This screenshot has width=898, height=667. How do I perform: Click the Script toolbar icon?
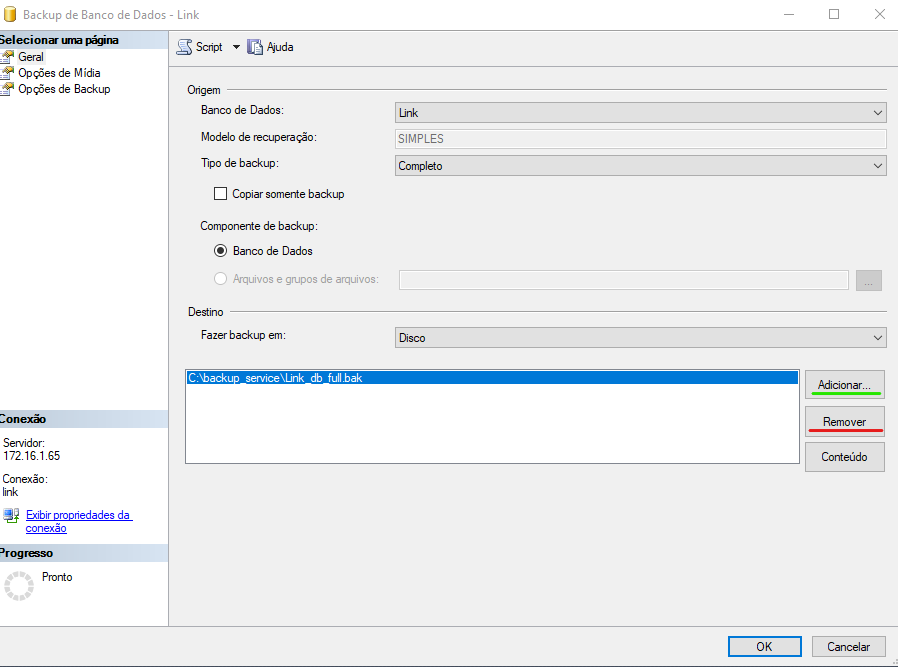184,47
